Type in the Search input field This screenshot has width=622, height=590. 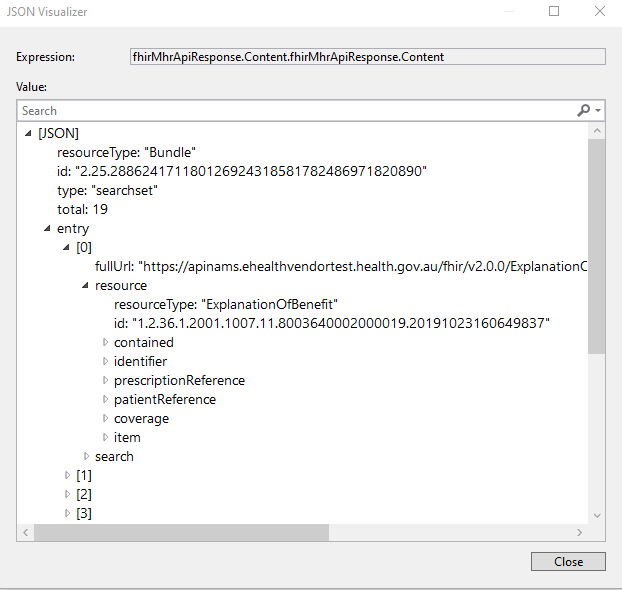(290, 111)
